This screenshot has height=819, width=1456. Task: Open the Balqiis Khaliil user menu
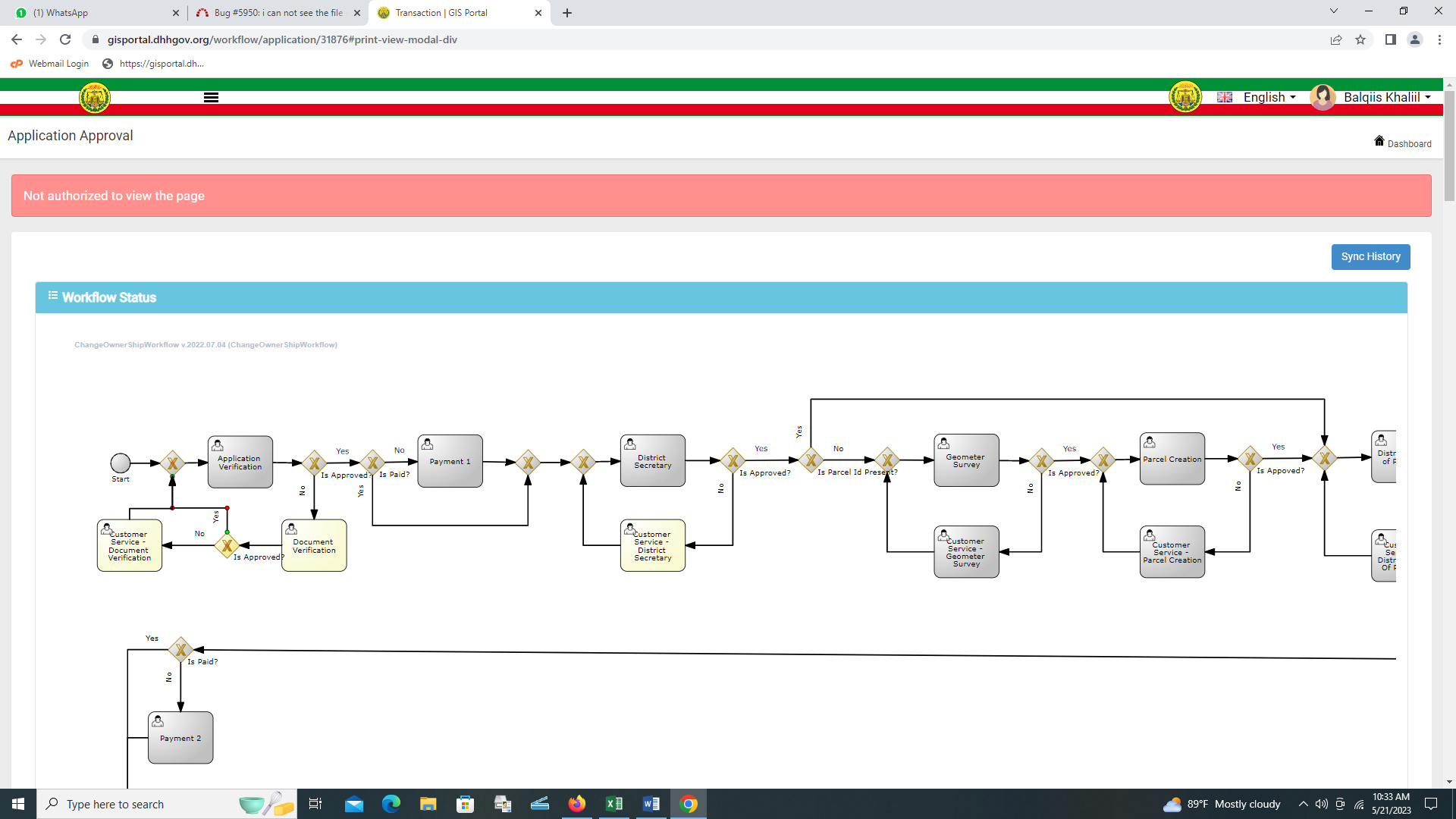pos(1387,97)
